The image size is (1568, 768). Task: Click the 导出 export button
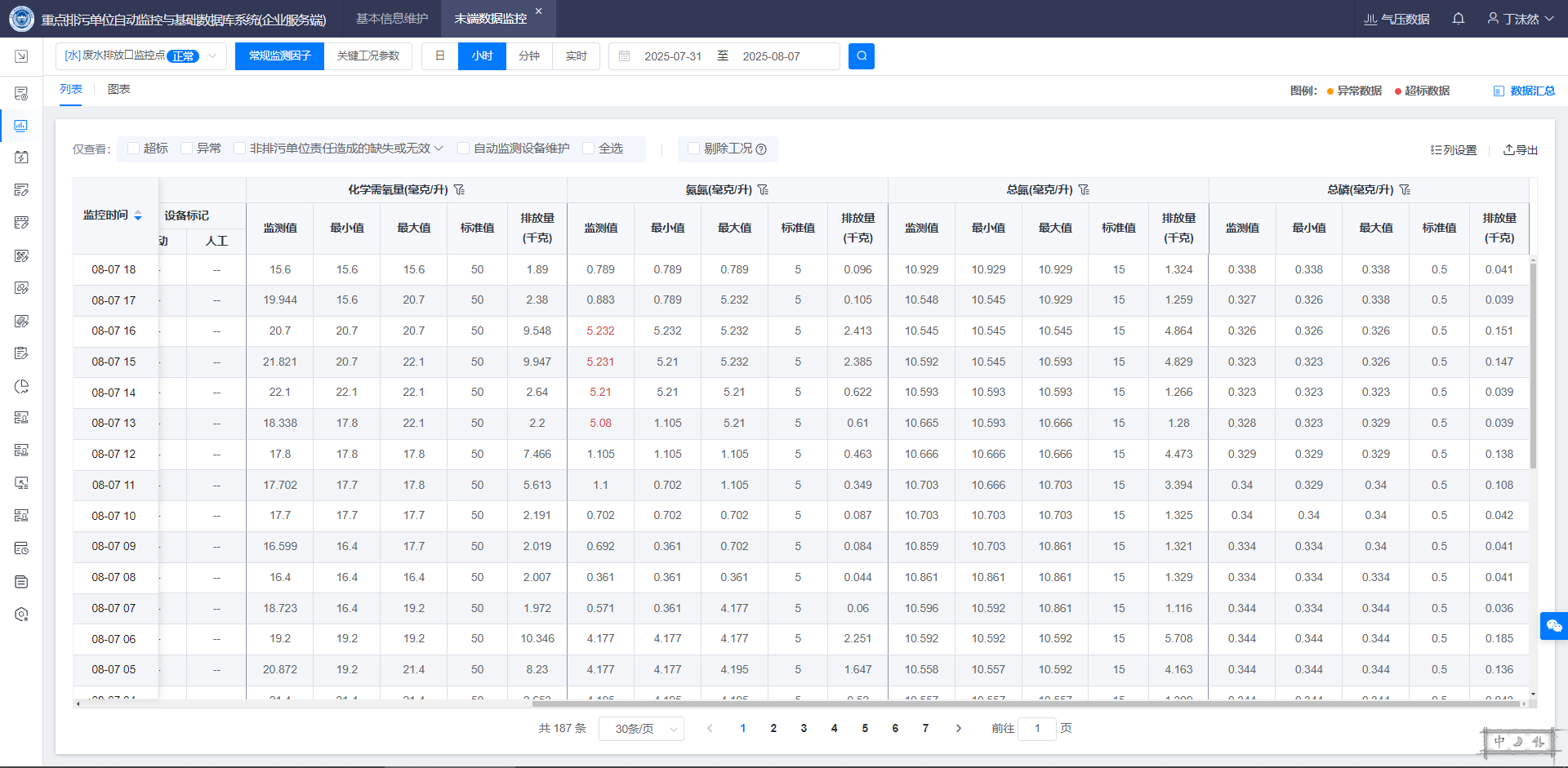click(x=1521, y=150)
